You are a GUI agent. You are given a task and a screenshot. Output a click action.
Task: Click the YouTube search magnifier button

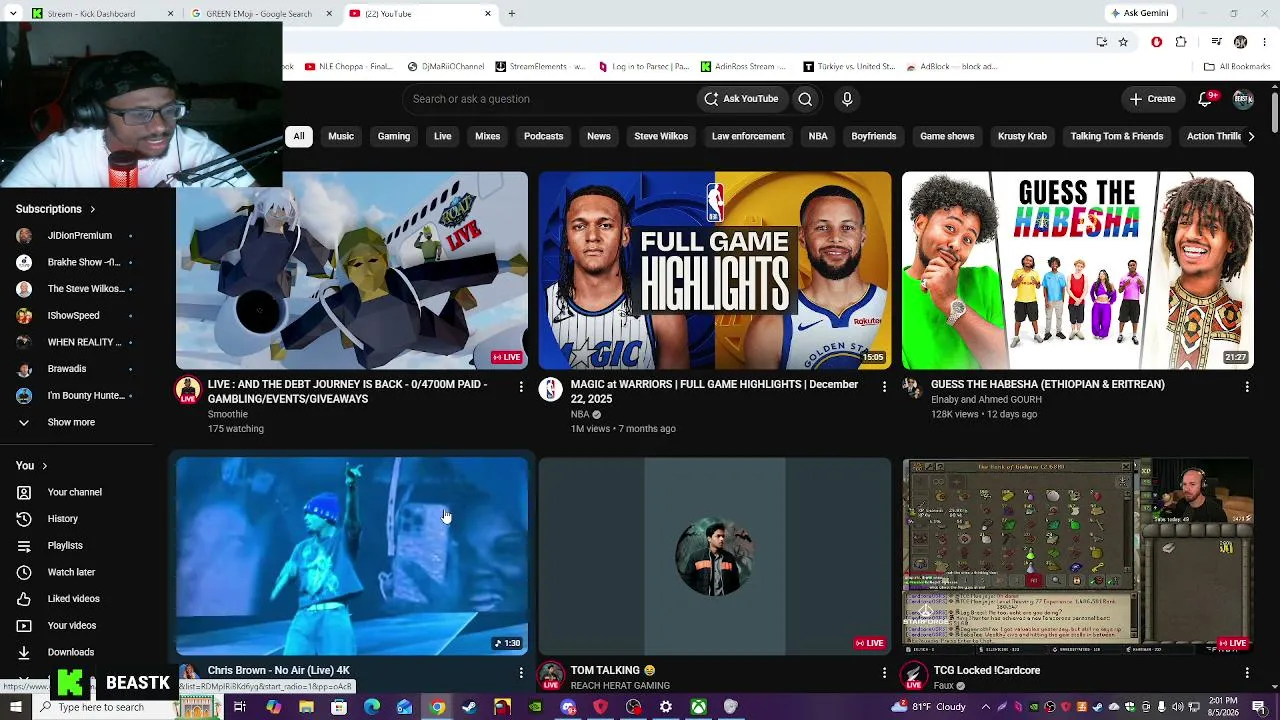(x=805, y=99)
